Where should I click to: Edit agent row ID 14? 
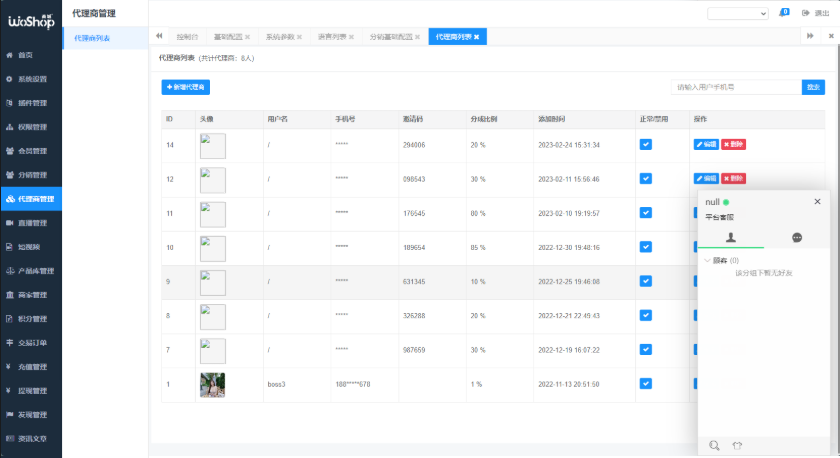click(x=706, y=145)
